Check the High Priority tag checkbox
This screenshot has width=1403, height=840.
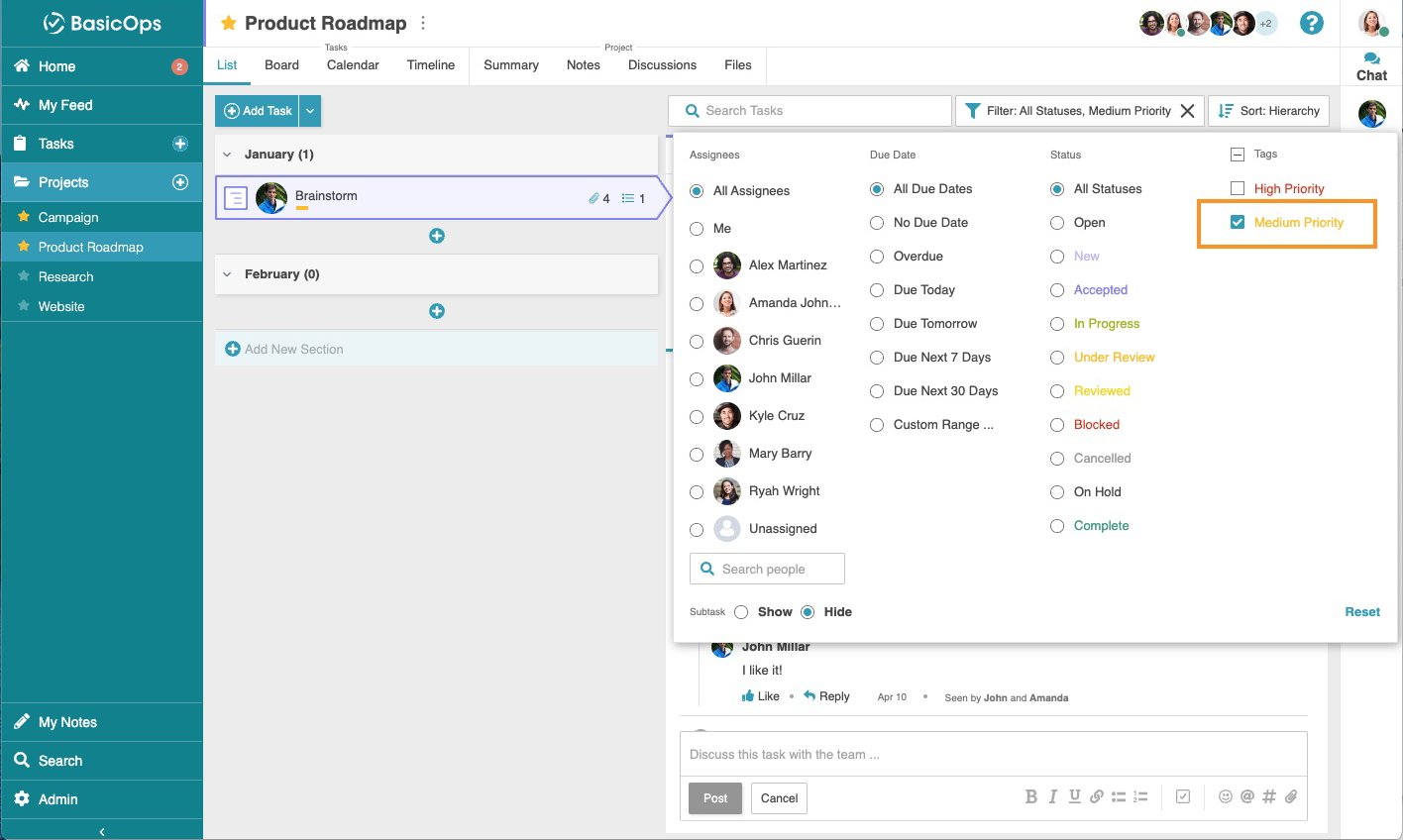click(x=1238, y=188)
